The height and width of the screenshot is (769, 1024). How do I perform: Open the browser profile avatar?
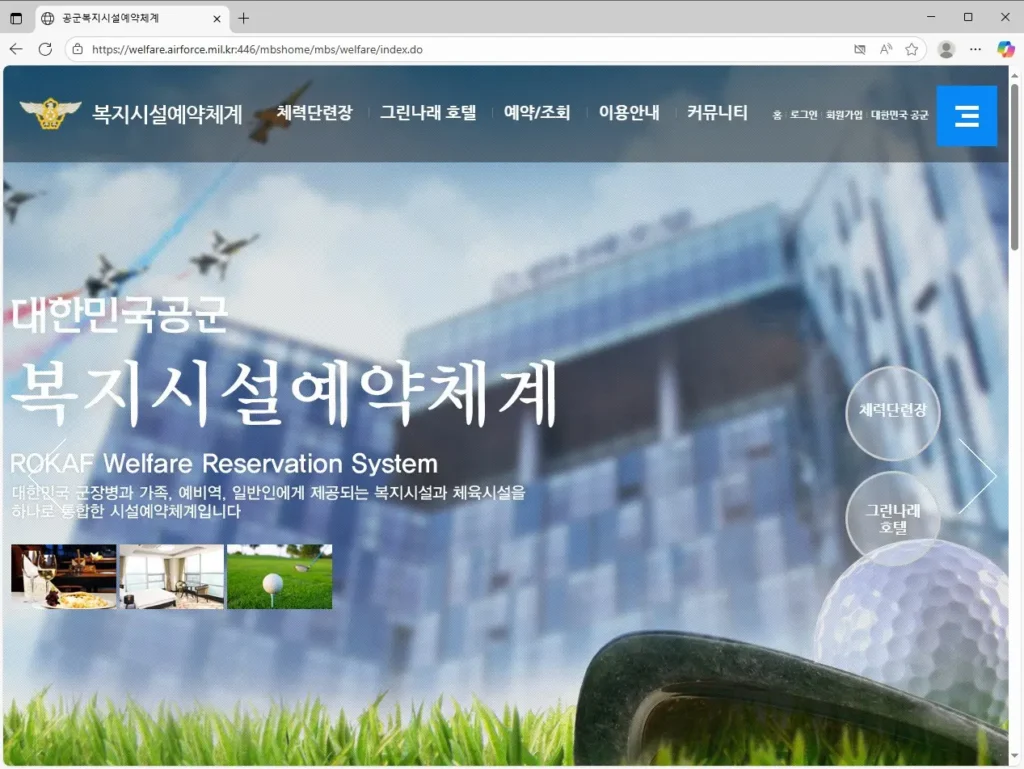click(946, 48)
